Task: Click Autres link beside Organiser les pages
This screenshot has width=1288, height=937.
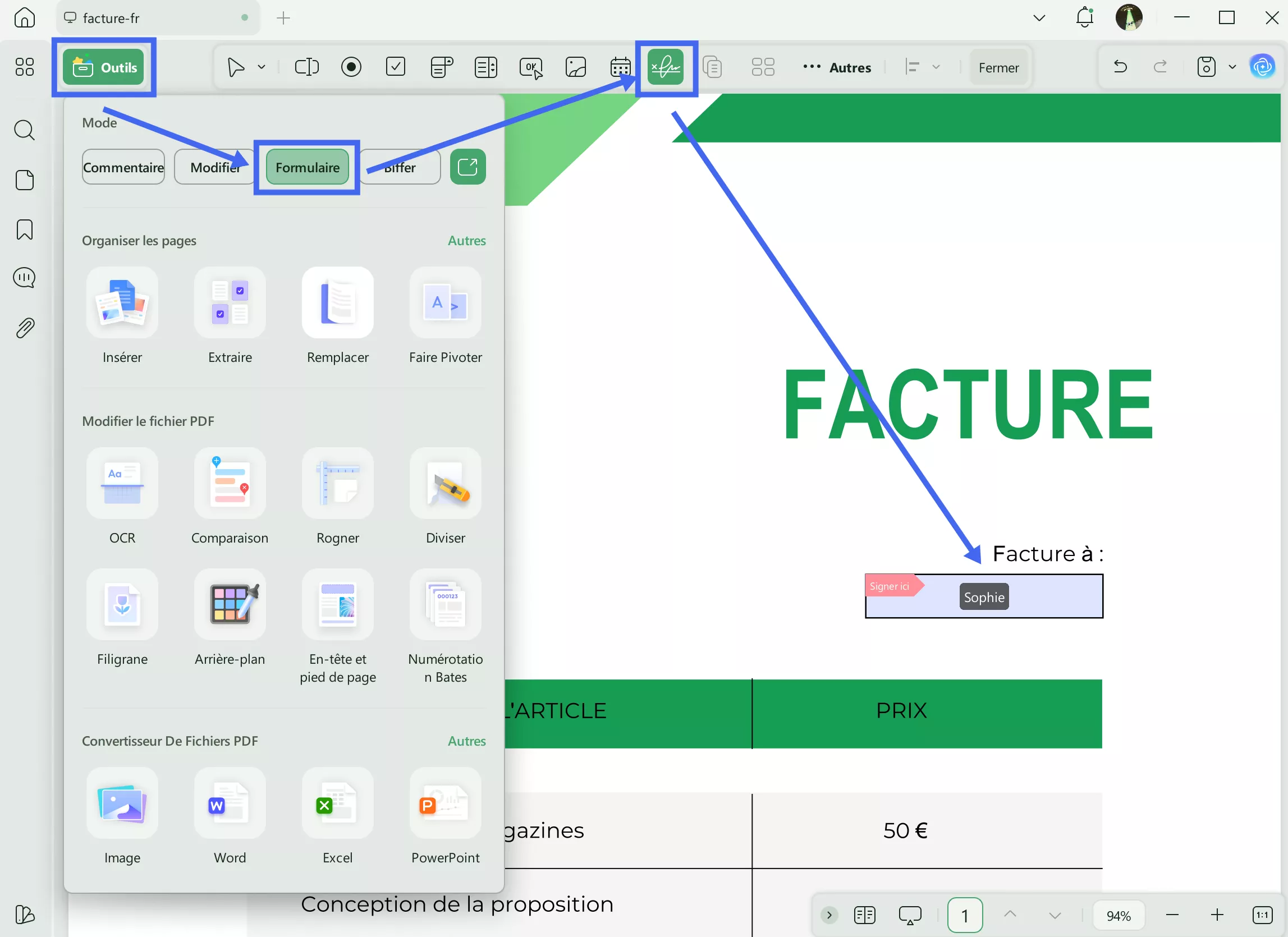Action: [466, 241]
